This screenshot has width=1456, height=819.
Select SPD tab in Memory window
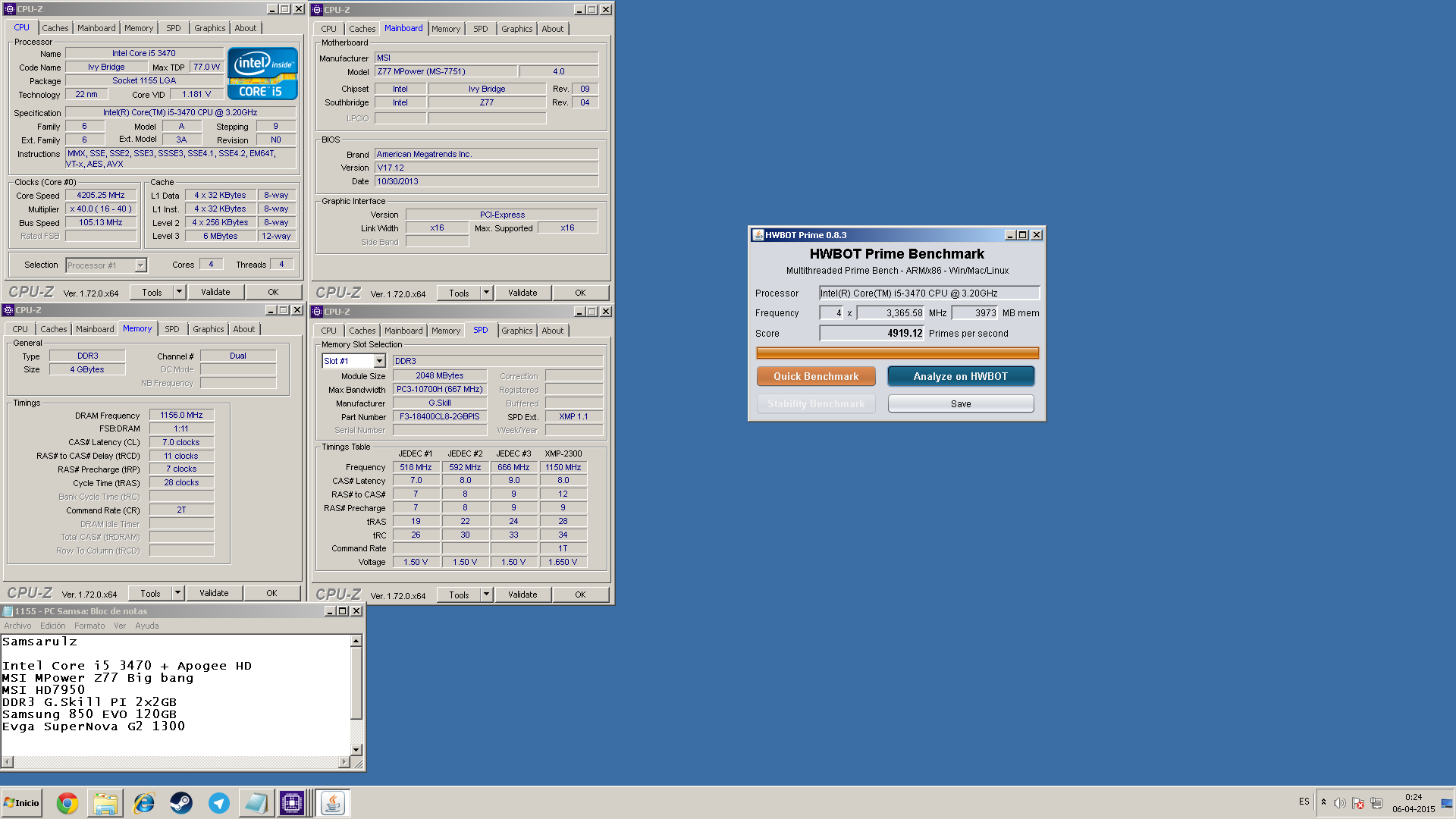[x=172, y=329]
